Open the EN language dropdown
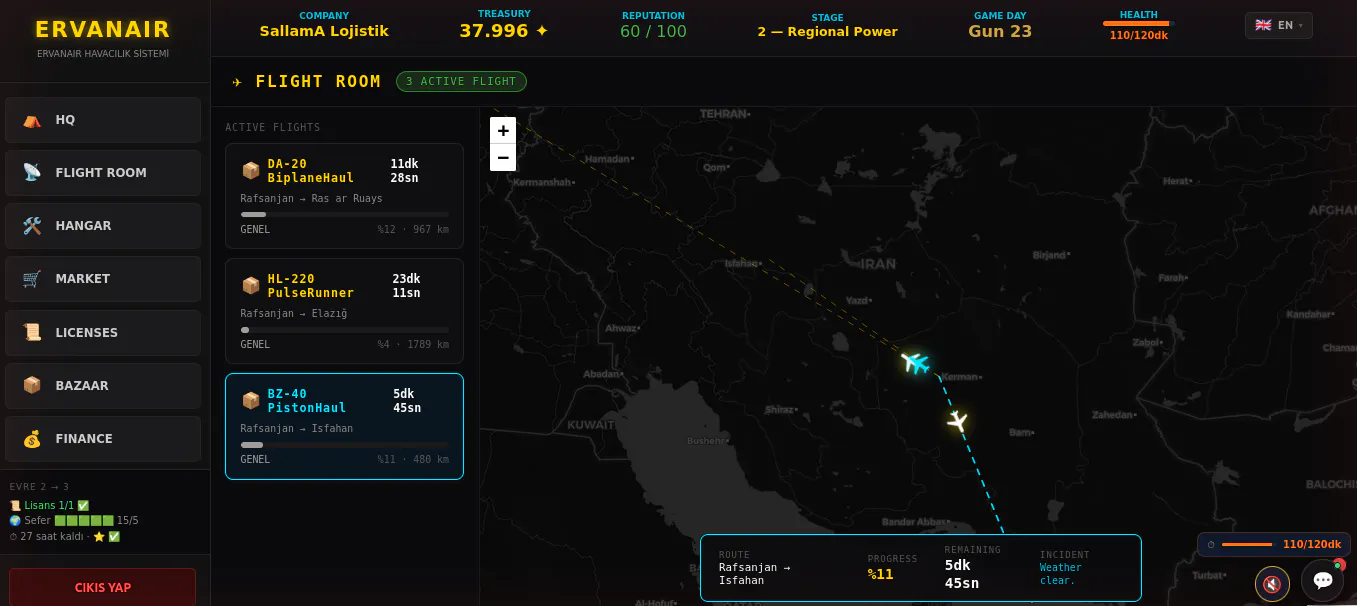This screenshot has width=1357, height=606. coord(1279,25)
